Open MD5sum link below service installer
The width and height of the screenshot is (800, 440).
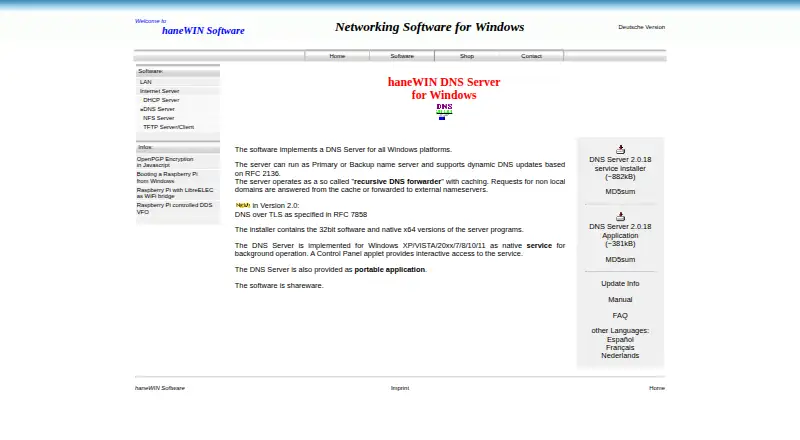pyautogui.click(x=620, y=191)
